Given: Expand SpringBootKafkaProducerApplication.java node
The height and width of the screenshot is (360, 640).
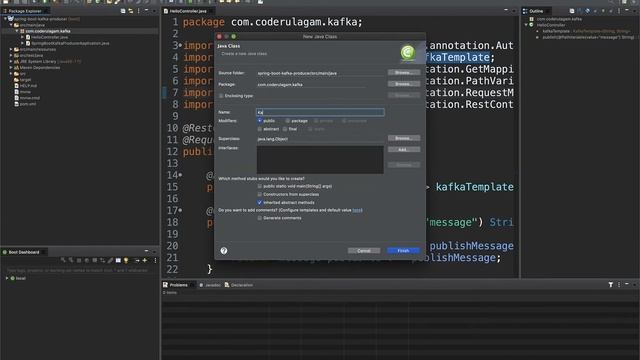Looking at the screenshot, I should (x=22, y=43).
